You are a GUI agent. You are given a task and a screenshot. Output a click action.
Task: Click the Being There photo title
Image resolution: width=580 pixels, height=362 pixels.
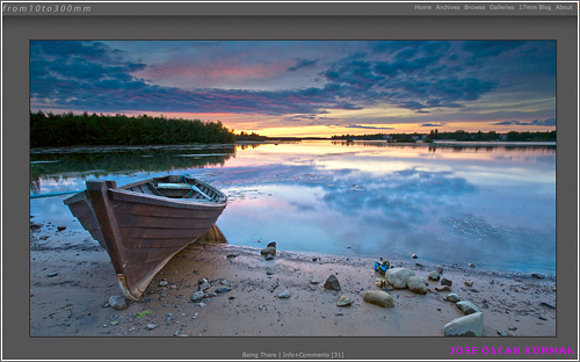(259, 355)
